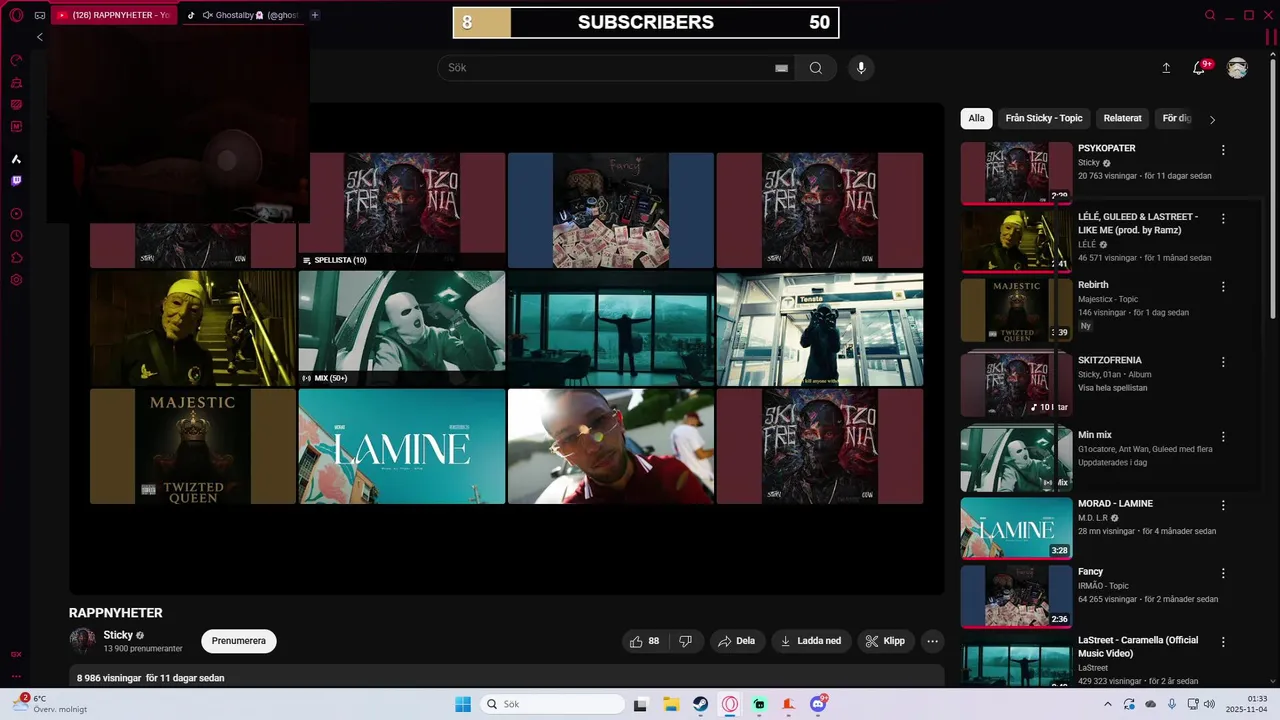Open browser Settings gear in sidebar
Viewport: 1280px width, 720px height.
tap(16, 280)
